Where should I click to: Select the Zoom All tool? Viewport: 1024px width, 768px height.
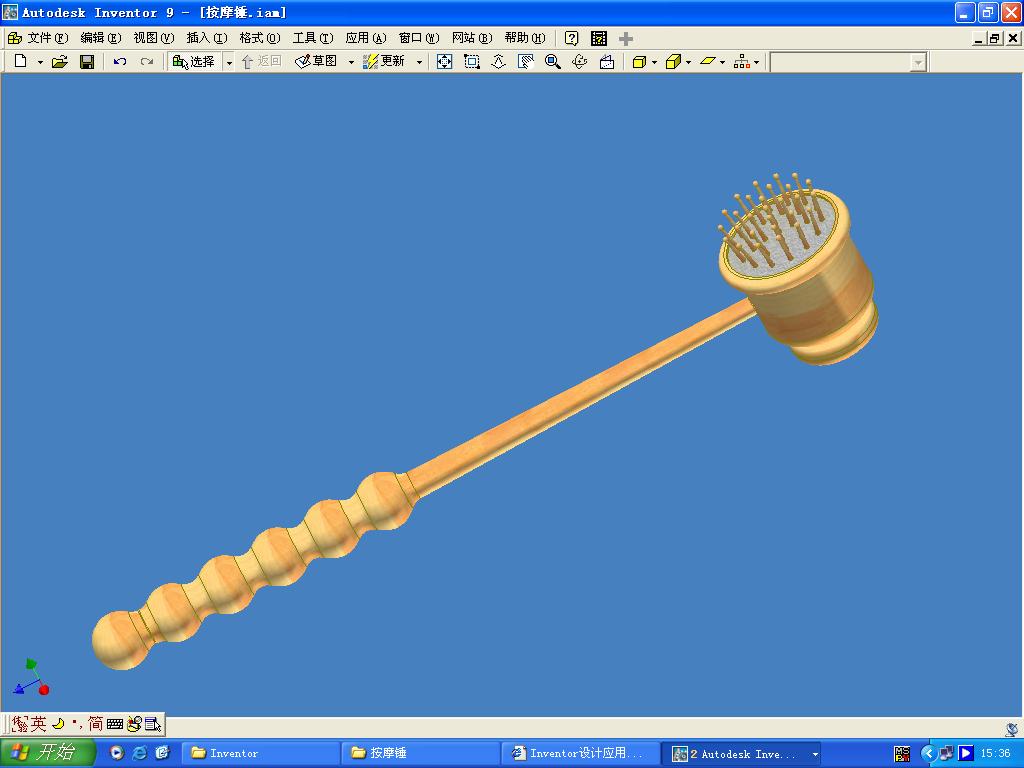coord(443,61)
